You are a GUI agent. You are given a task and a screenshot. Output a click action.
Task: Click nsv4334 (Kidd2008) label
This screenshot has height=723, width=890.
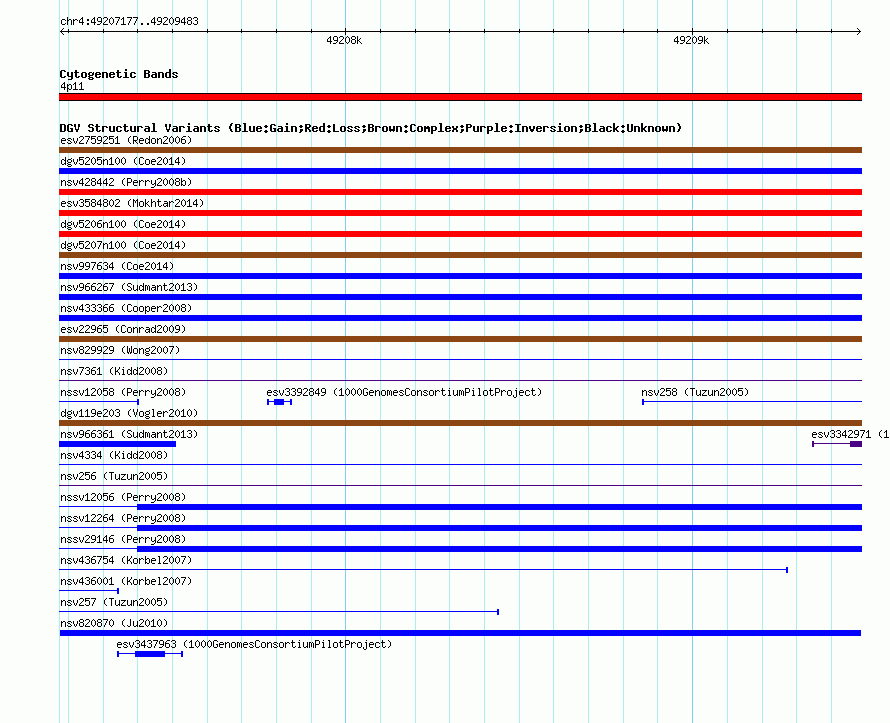click(114, 455)
